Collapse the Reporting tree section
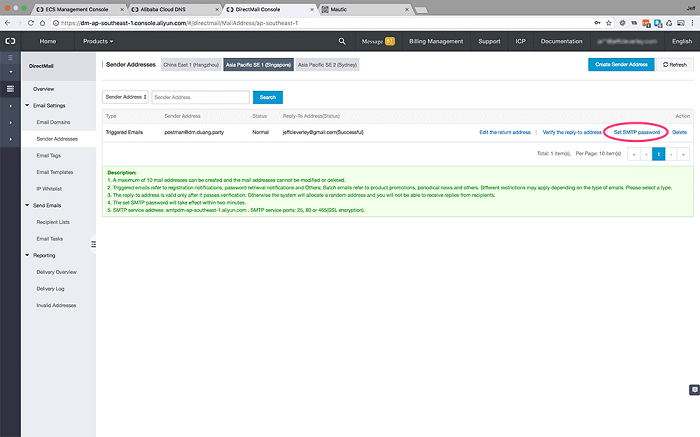700x437 pixels. pos(27,255)
